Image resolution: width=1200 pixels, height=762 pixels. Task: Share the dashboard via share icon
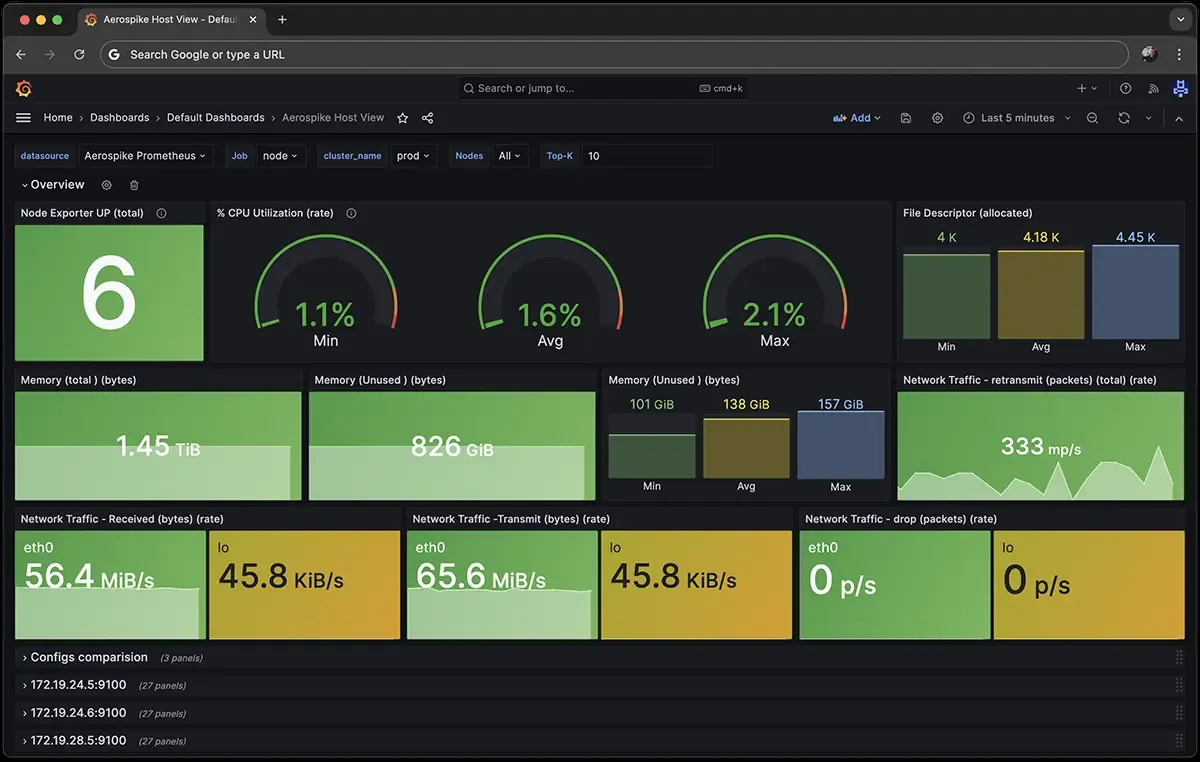pyautogui.click(x=428, y=118)
